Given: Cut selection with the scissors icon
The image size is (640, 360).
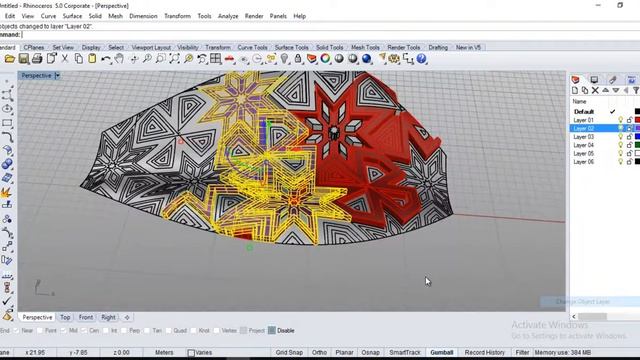Looking at the screenshot, I should point(64,59).
